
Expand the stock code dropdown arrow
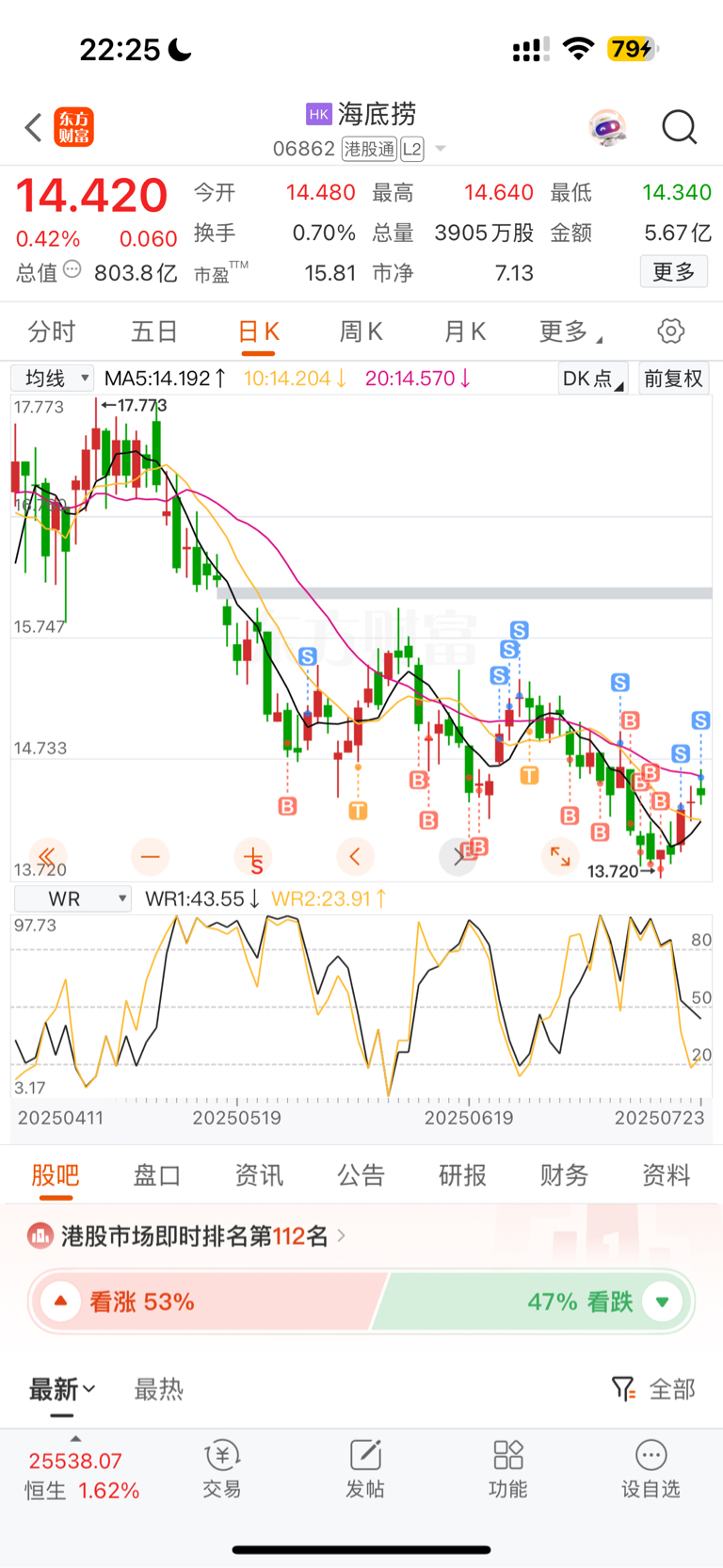click(440, 149)
